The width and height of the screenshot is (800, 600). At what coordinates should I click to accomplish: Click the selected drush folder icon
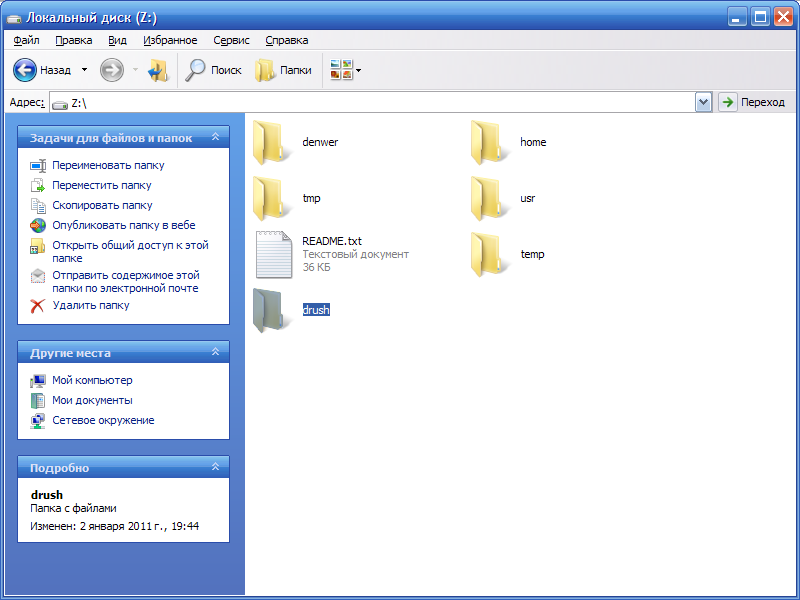click(x=270, y=311)
